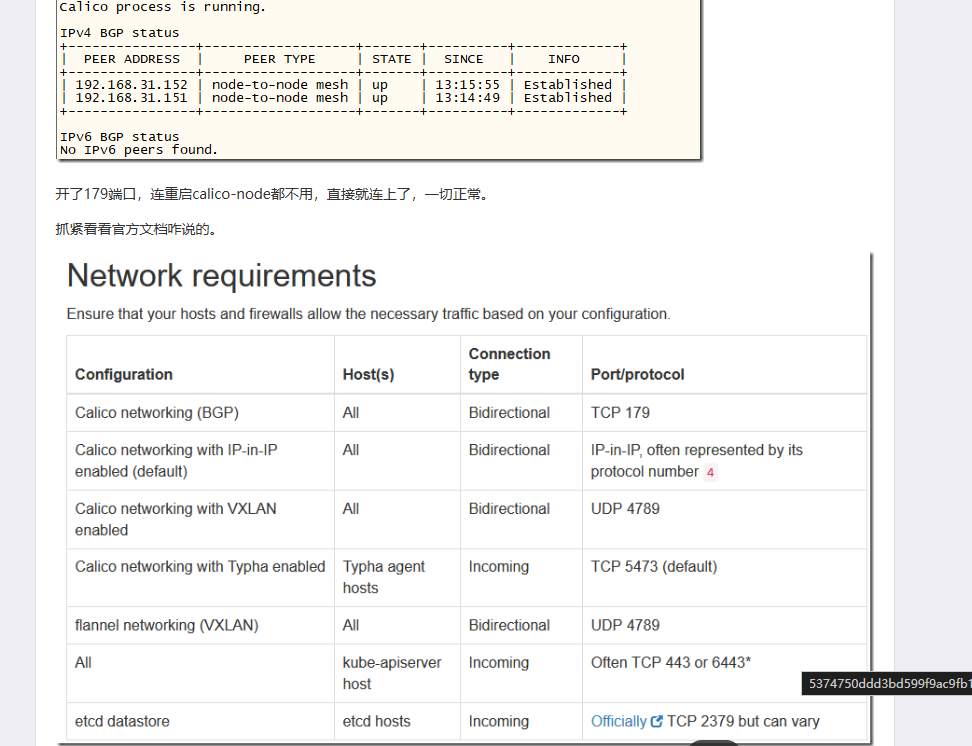Viewport: 972px width, 746px height.
Task: Select peer address '192.168.31.152'
Action: point(131,84)
